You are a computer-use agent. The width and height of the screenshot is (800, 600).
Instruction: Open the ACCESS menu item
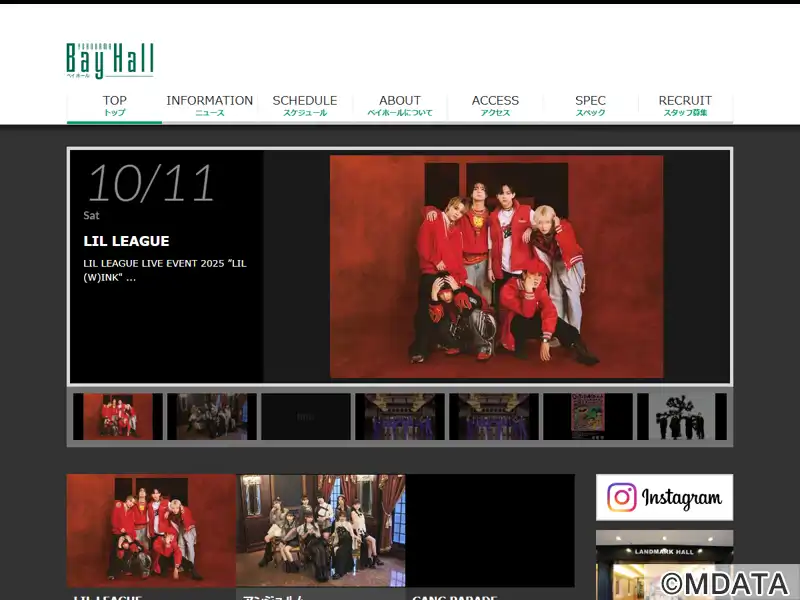tap(495, 106)
